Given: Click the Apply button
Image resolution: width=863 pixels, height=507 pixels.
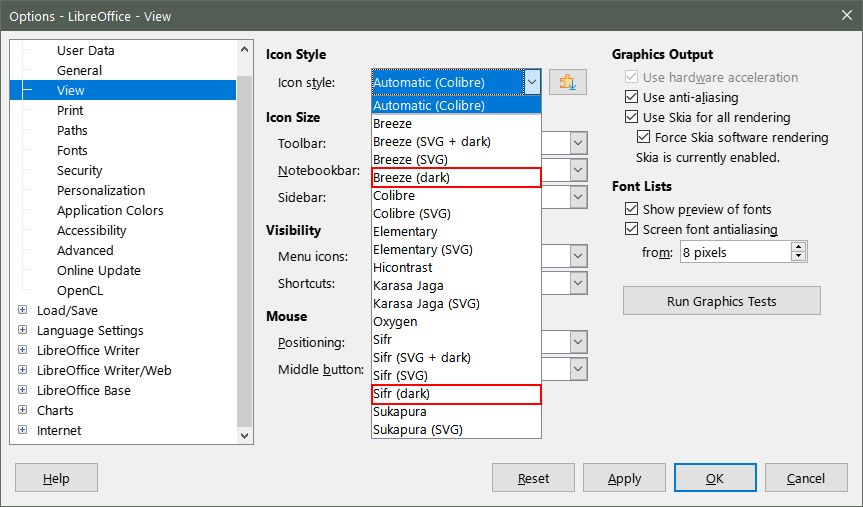Looking at the screenshot, I should 624,478.
